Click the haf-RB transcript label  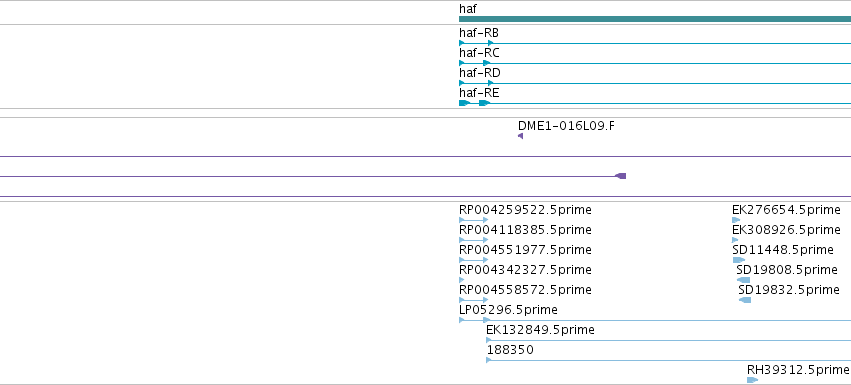(479, 33)
